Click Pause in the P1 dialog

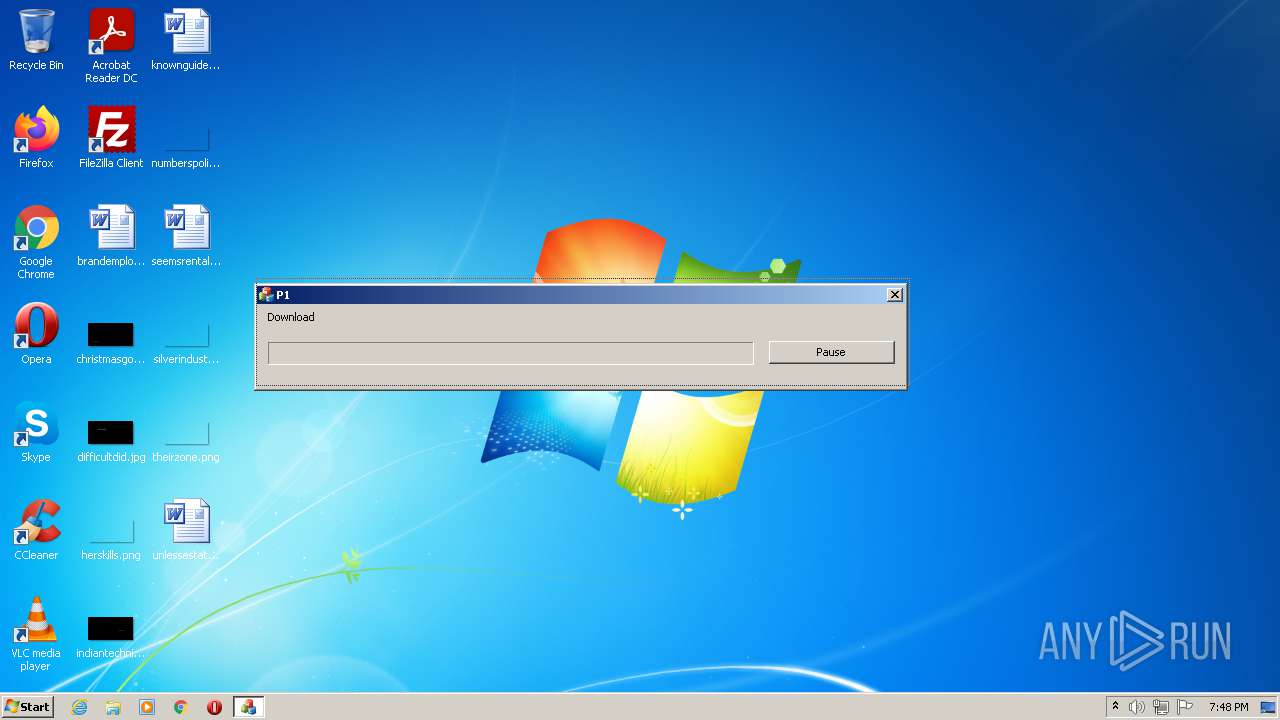pyautogui.click(x=831, y=352)
